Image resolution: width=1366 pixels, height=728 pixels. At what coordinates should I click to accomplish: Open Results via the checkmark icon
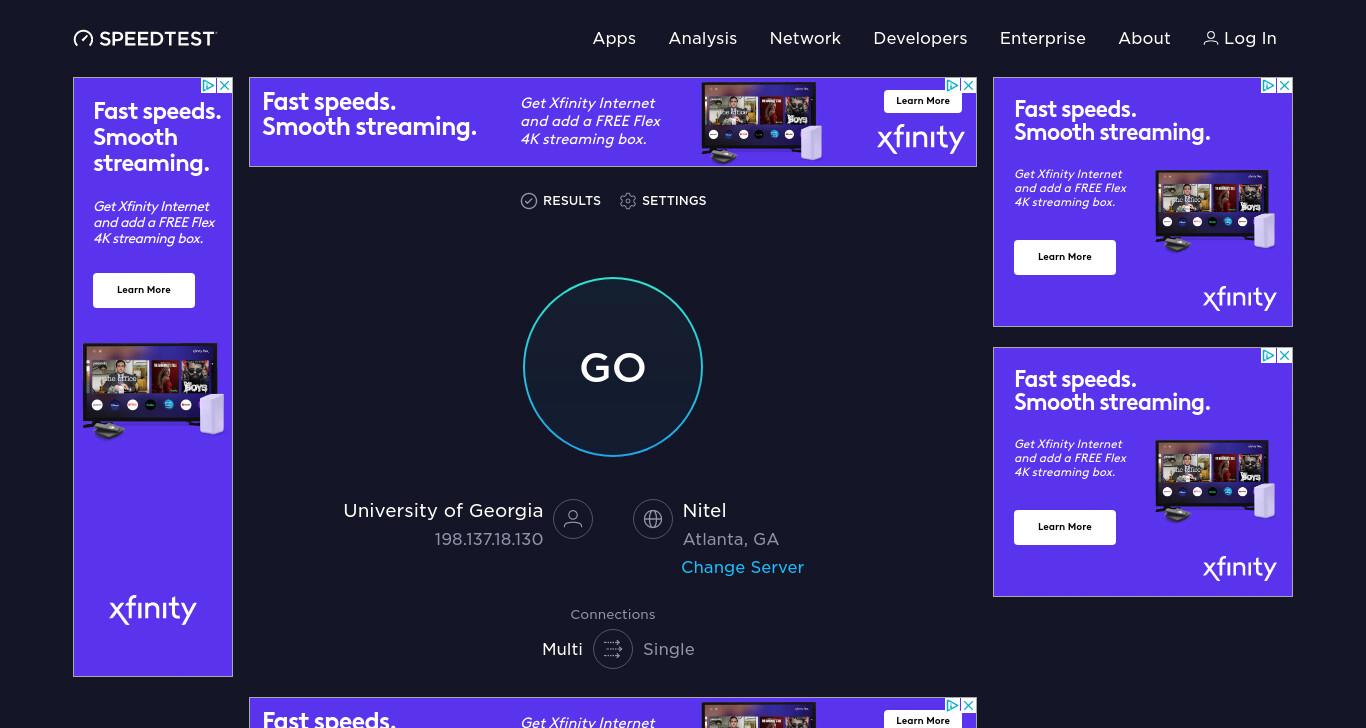(529, 201)
